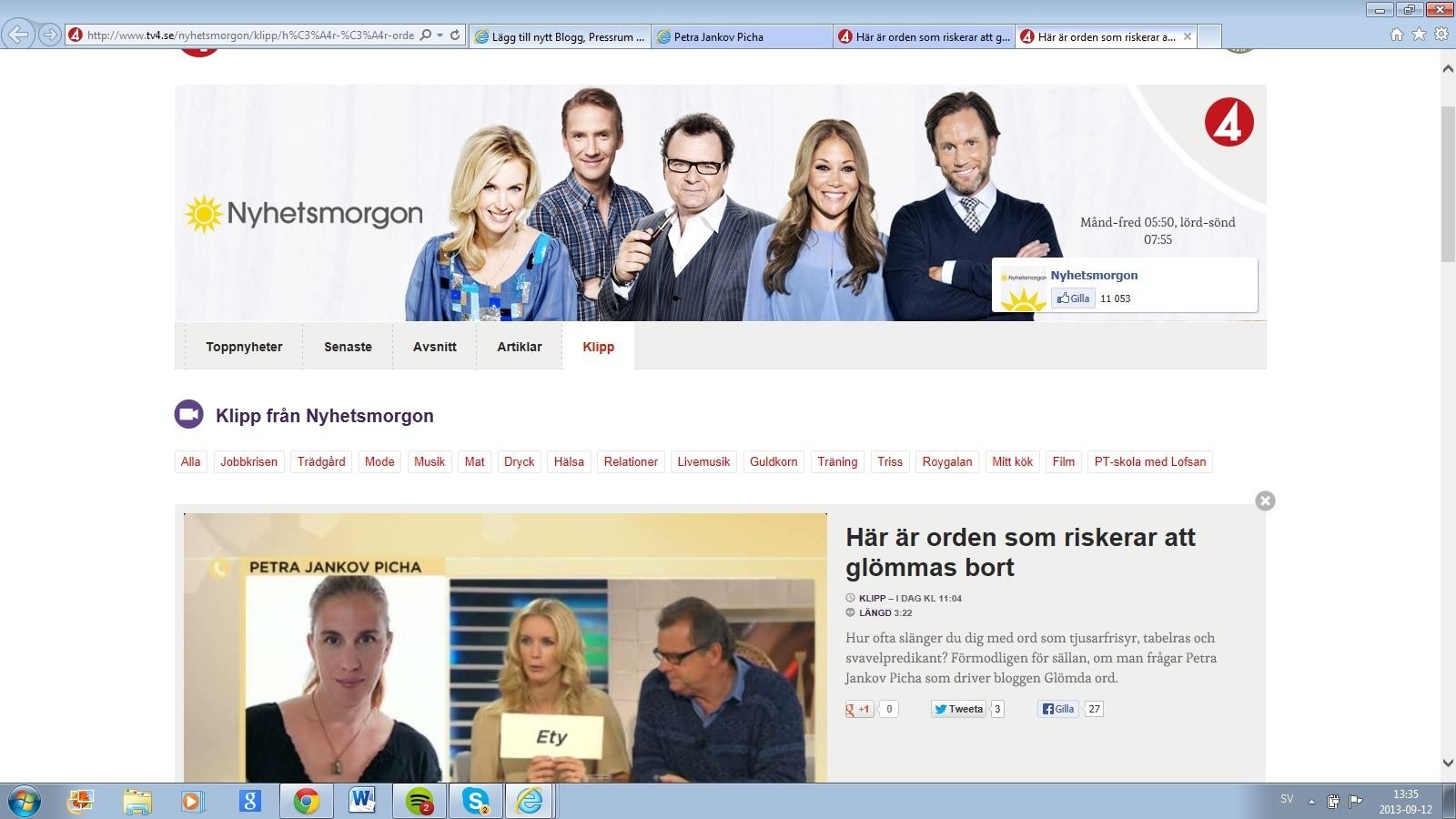Image resolution: width=1456 pixels, height=819 pixels.
Task: Open Spotify from the taskbar
Action: click(x=419, y=802)
